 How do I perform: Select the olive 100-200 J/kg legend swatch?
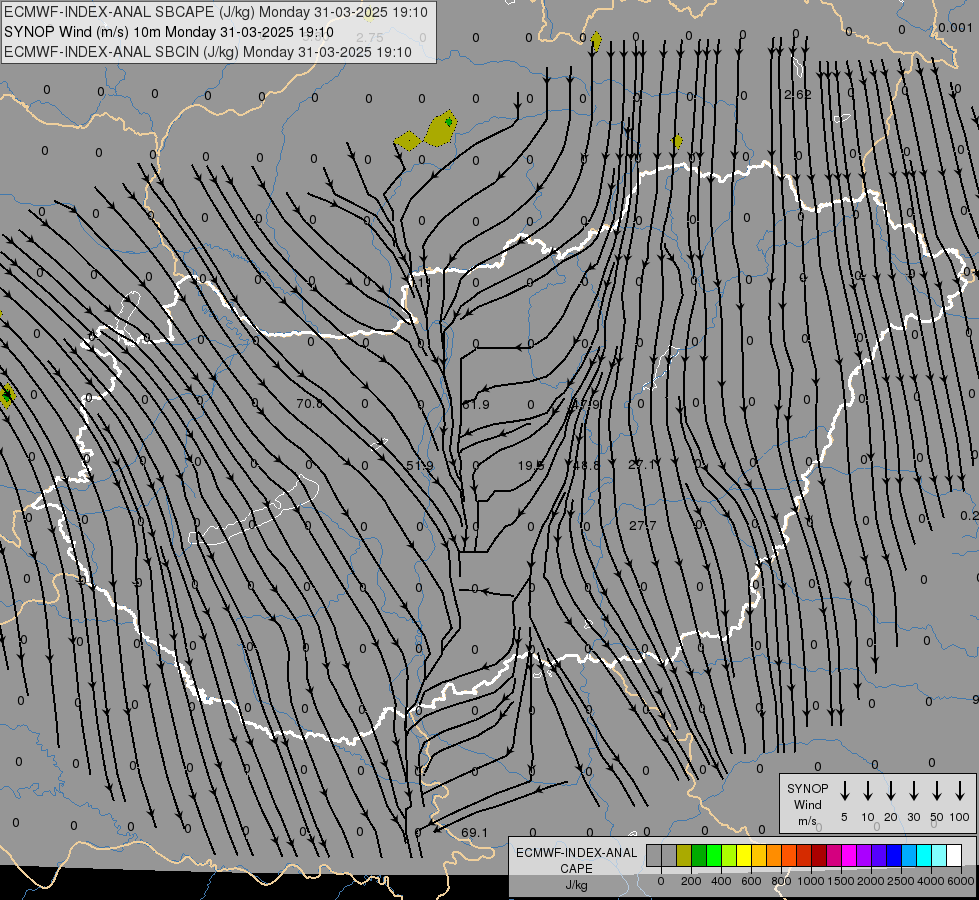(684, 855)
